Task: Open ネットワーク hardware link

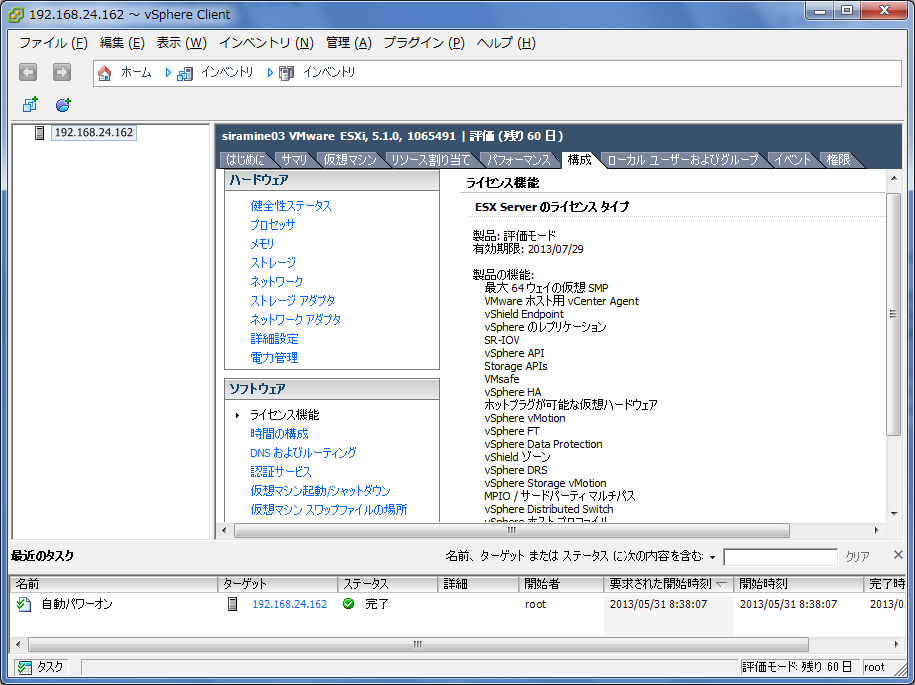Action: [277, 282]
